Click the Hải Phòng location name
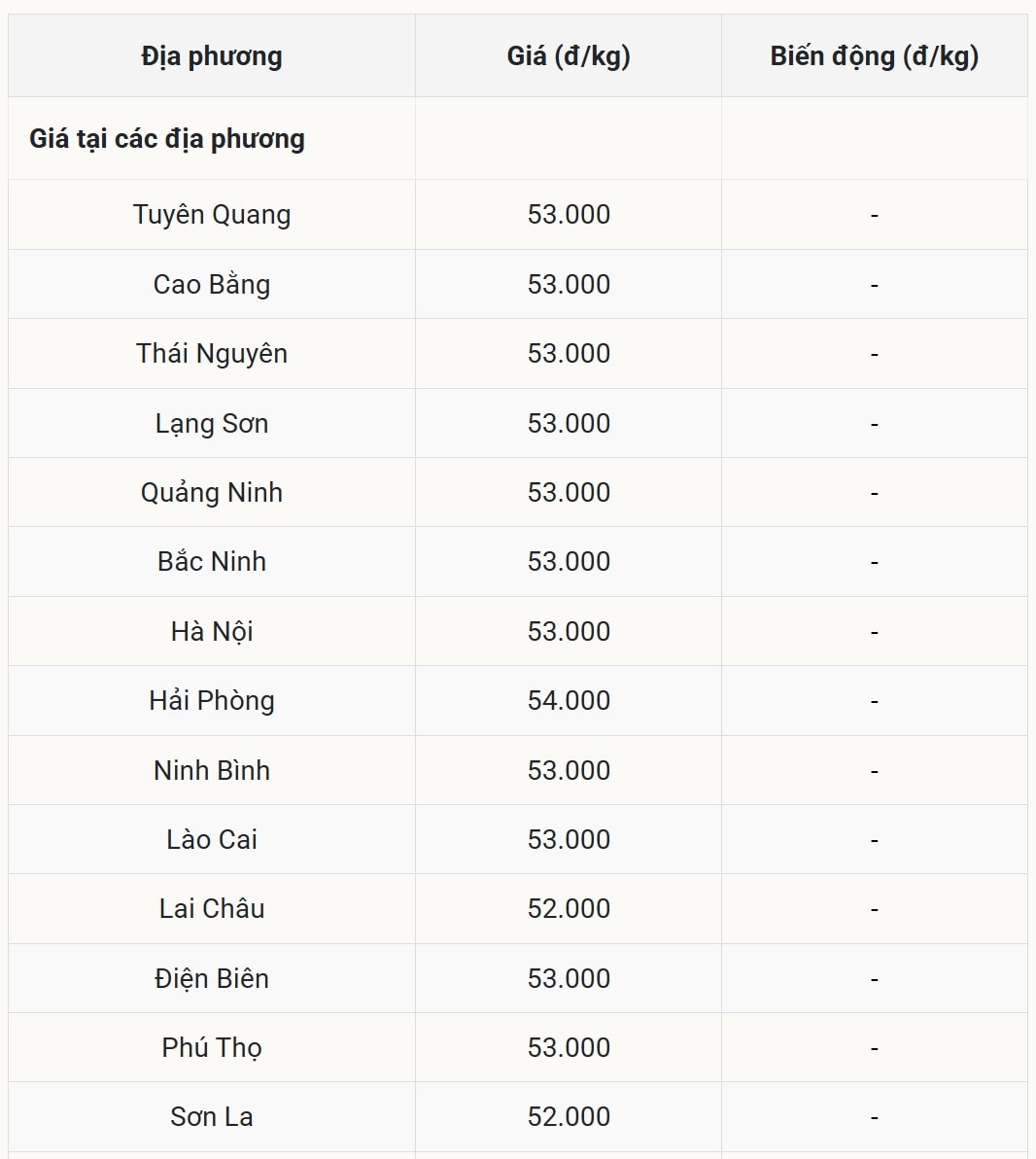This screenshot has width=1036, height=1159. tap(212, 701)
